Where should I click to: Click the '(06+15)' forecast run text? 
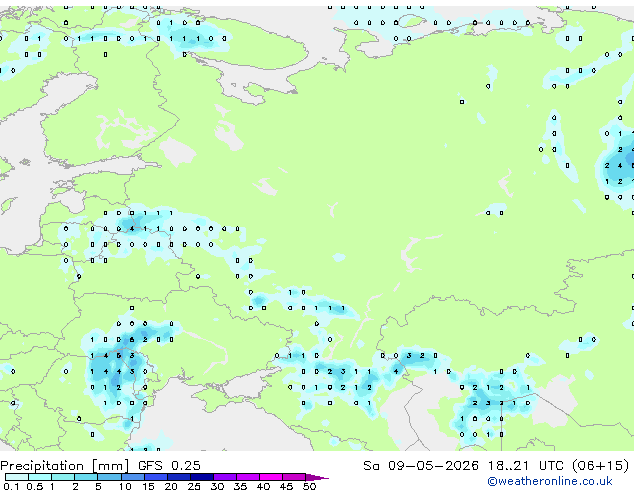pos(601,466)
